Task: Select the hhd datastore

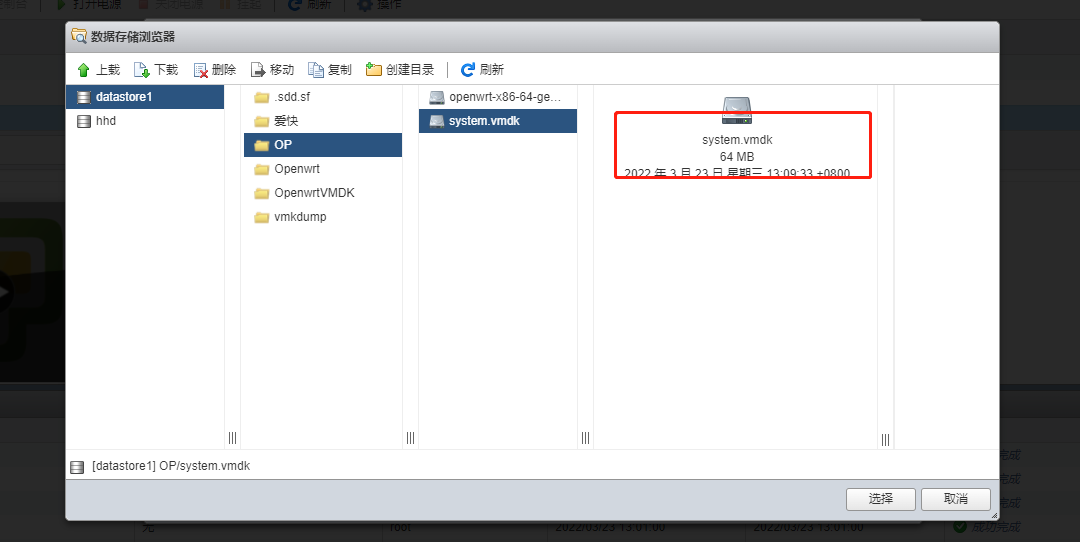Action: 105,121
